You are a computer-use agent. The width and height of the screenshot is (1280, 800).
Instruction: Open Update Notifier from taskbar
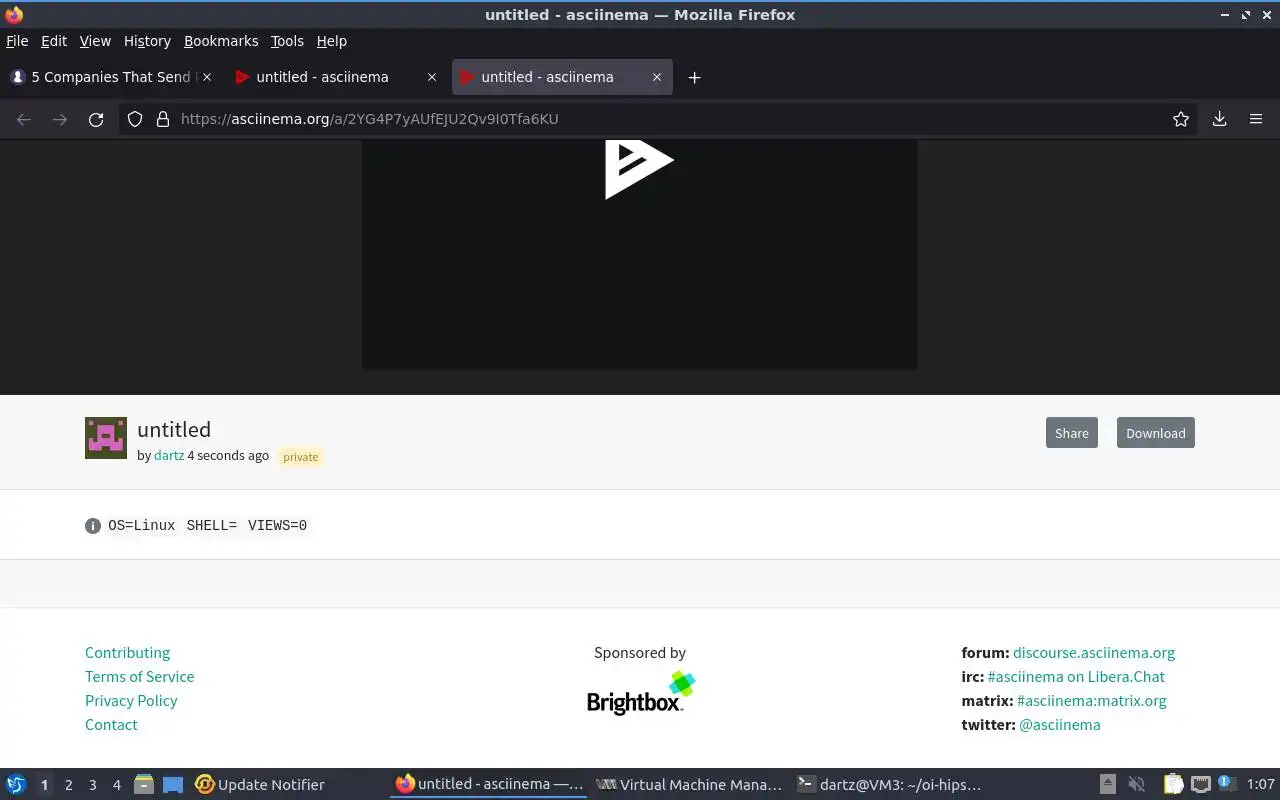tap(260, 785)
